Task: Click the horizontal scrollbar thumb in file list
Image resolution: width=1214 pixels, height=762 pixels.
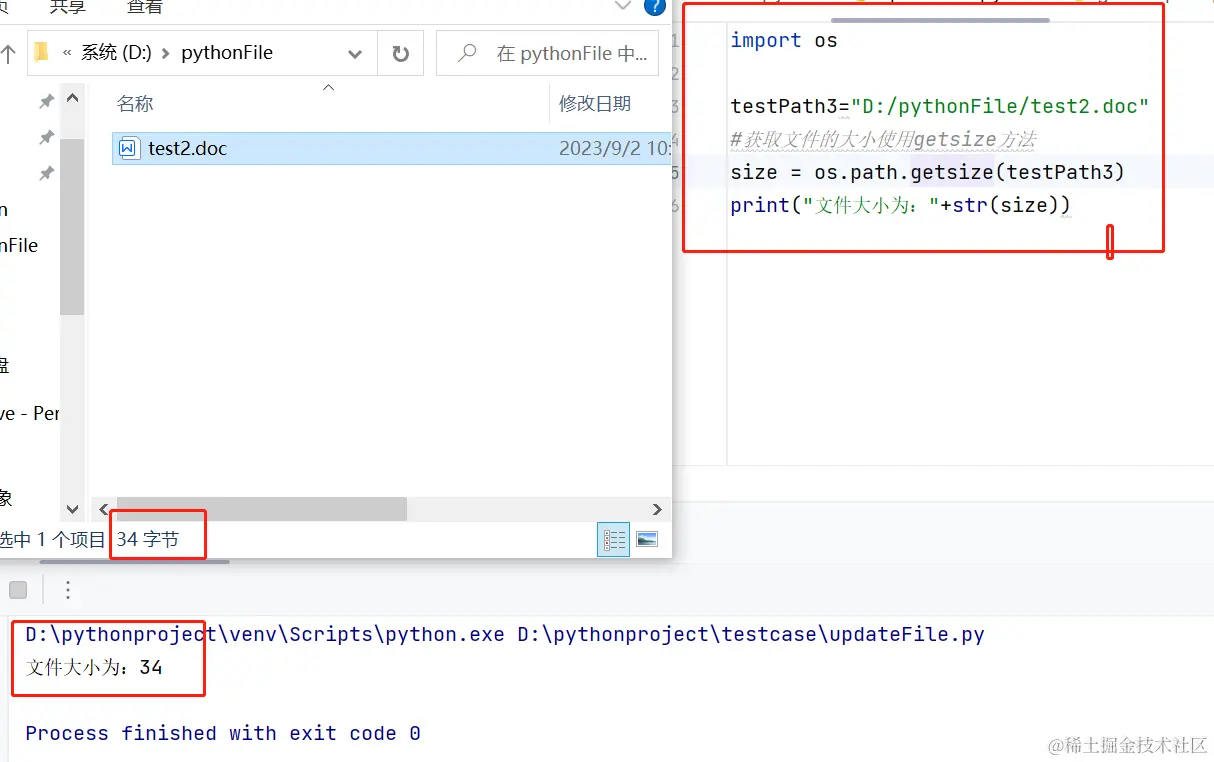Action: point(261,509)
